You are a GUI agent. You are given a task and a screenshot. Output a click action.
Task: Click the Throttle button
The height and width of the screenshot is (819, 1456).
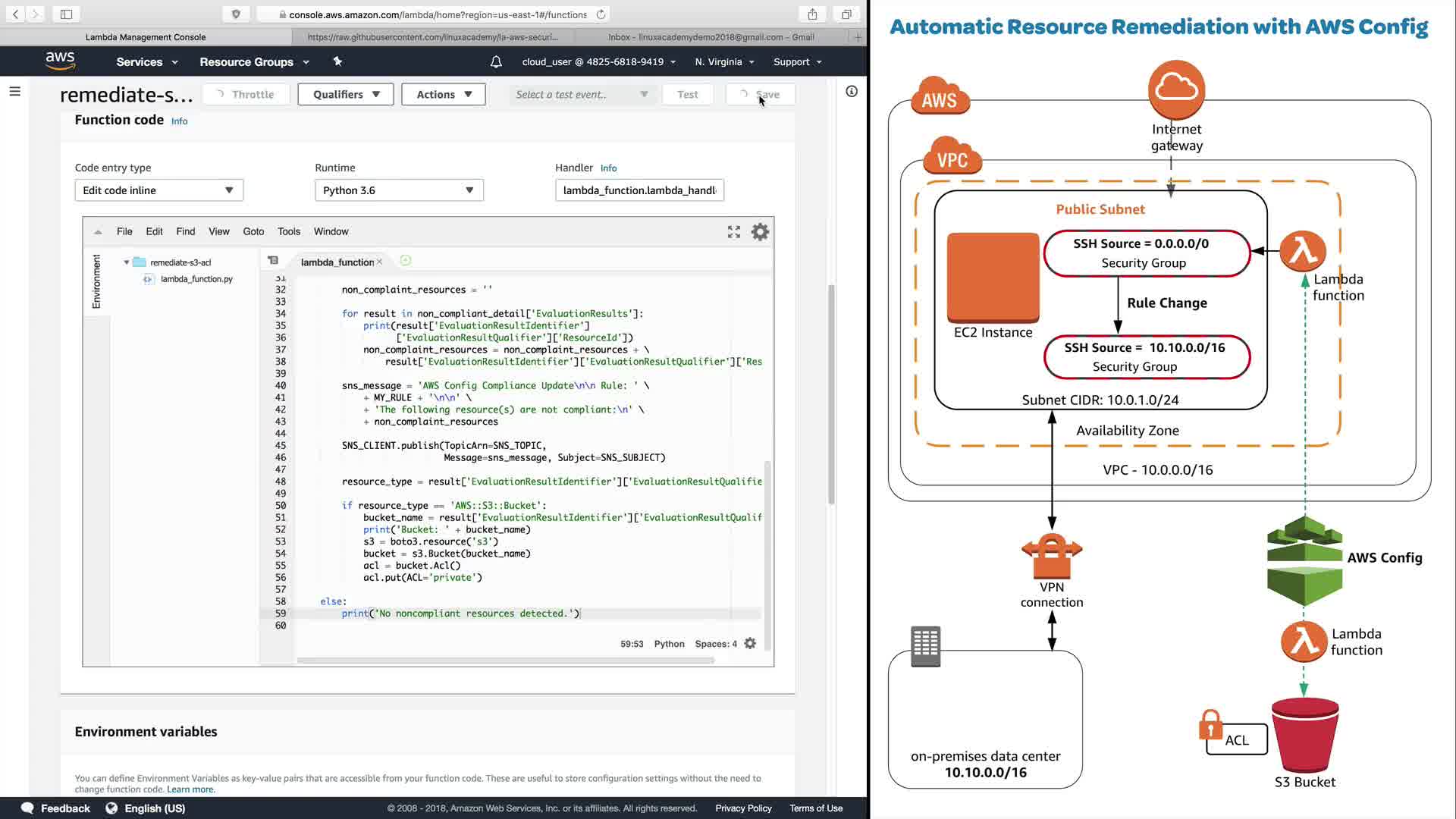(x=246, y=95)
